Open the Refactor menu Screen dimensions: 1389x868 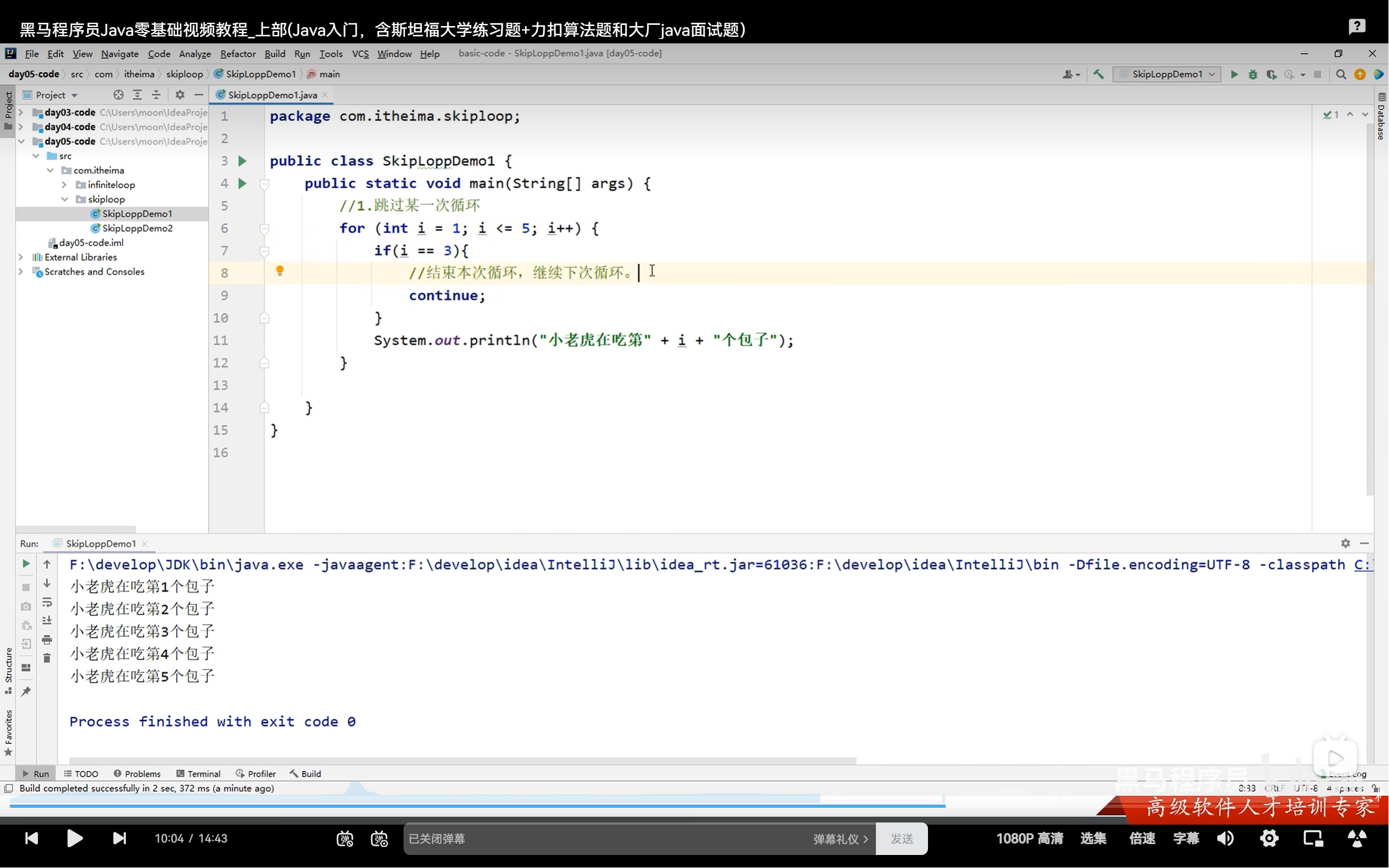(x=238, y=53)
